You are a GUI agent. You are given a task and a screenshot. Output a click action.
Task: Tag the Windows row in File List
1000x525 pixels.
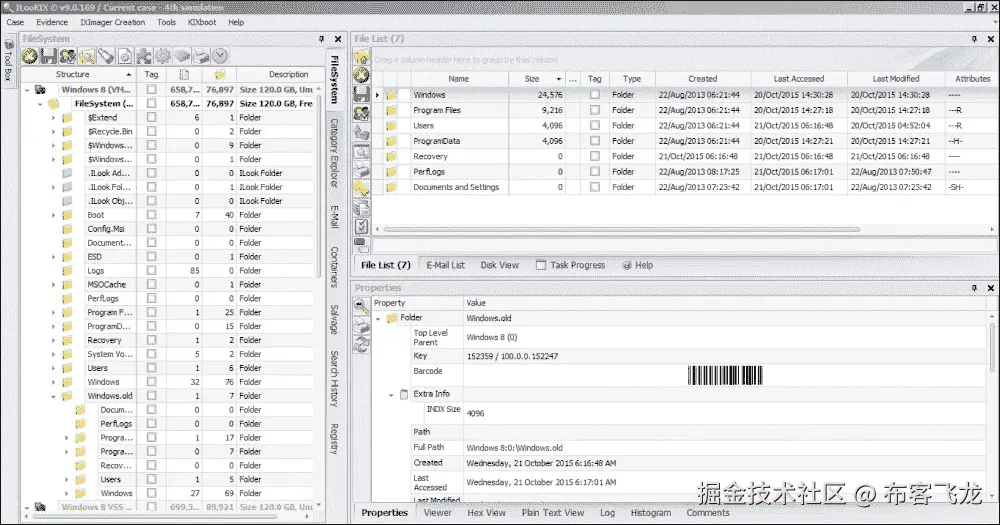(594, 94)
